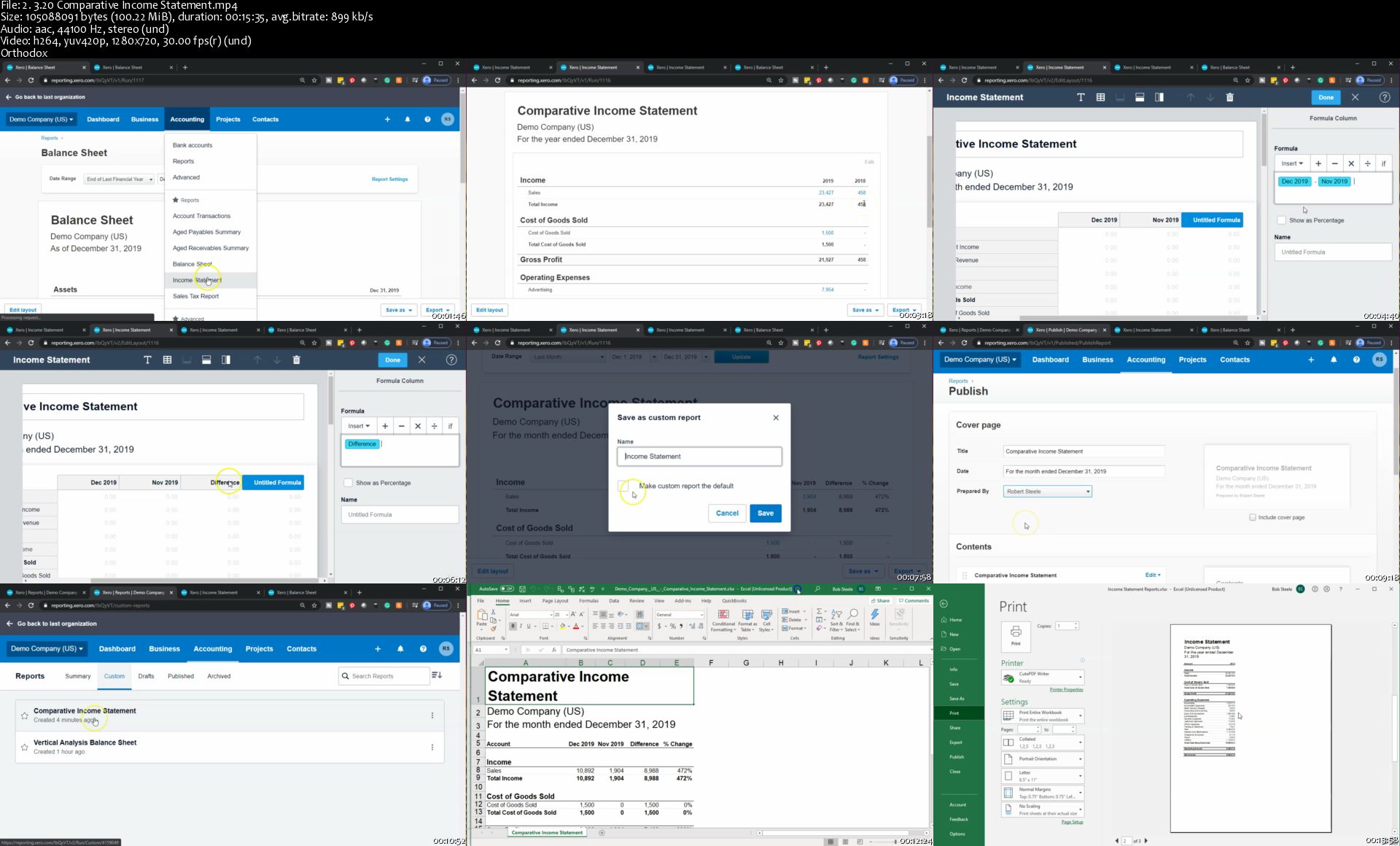Click the red font color button in Excel
The height and width of the screenshot is (846, 1400).
point(576,626)
